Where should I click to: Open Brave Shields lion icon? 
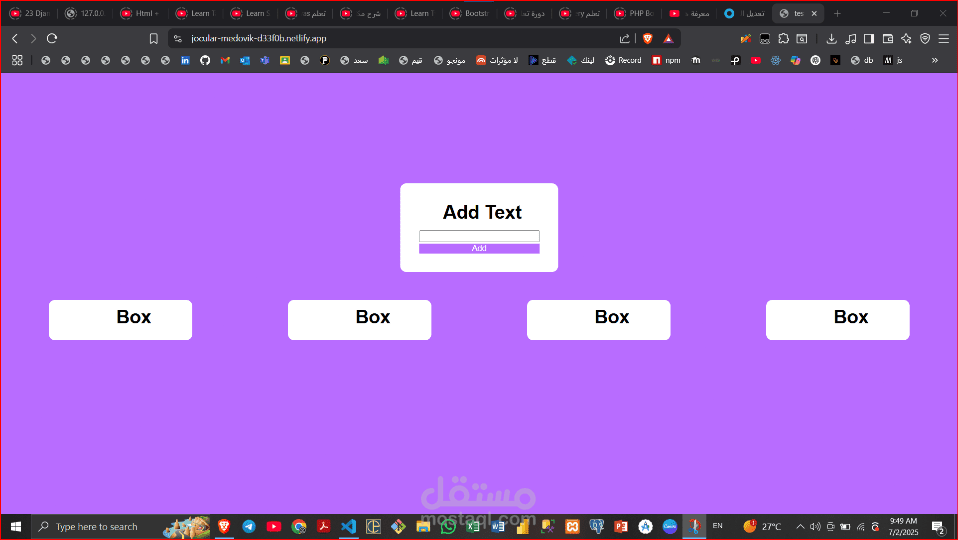click(x=648, y=38)
